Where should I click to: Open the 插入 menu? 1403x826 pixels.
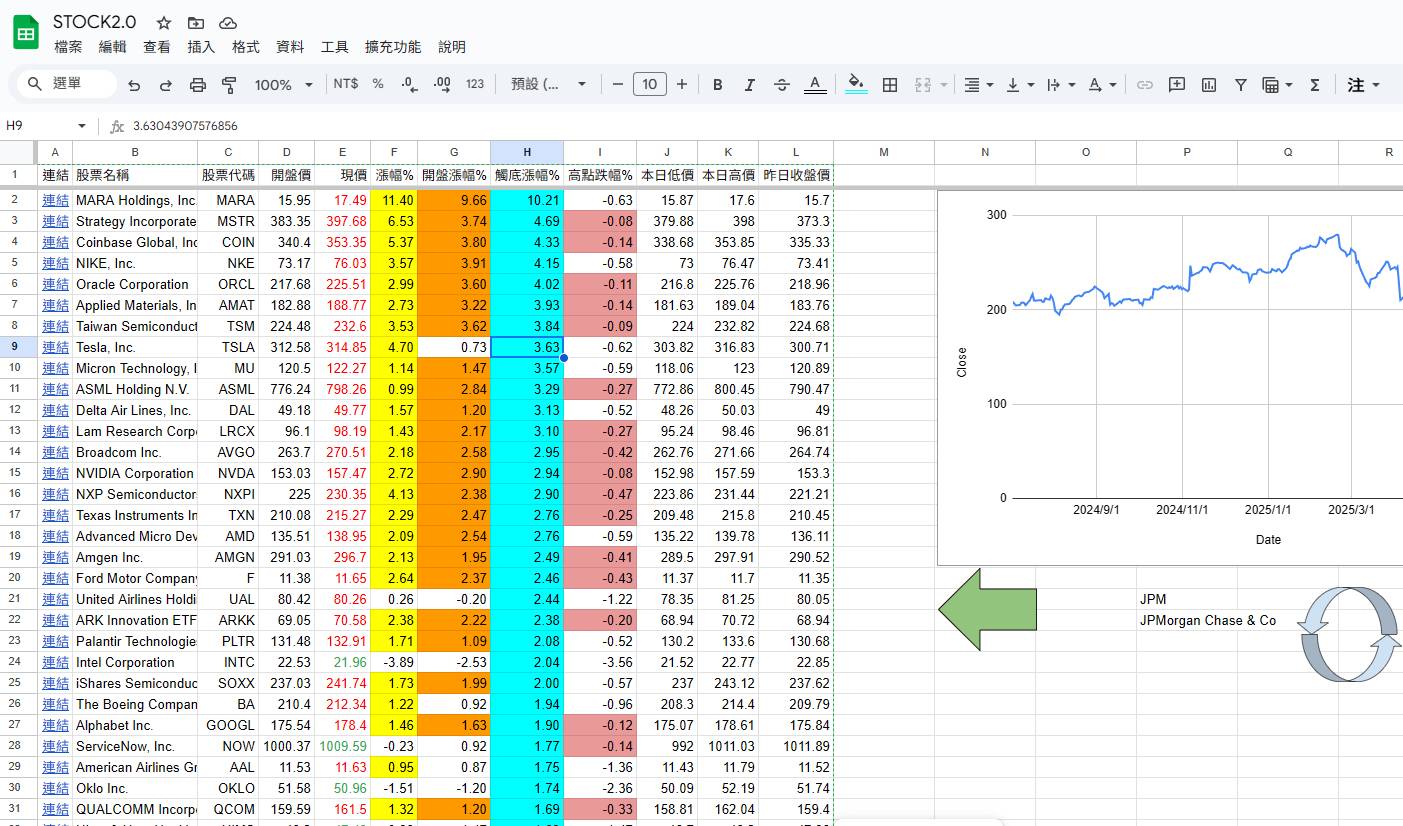[x=201, y=47]
